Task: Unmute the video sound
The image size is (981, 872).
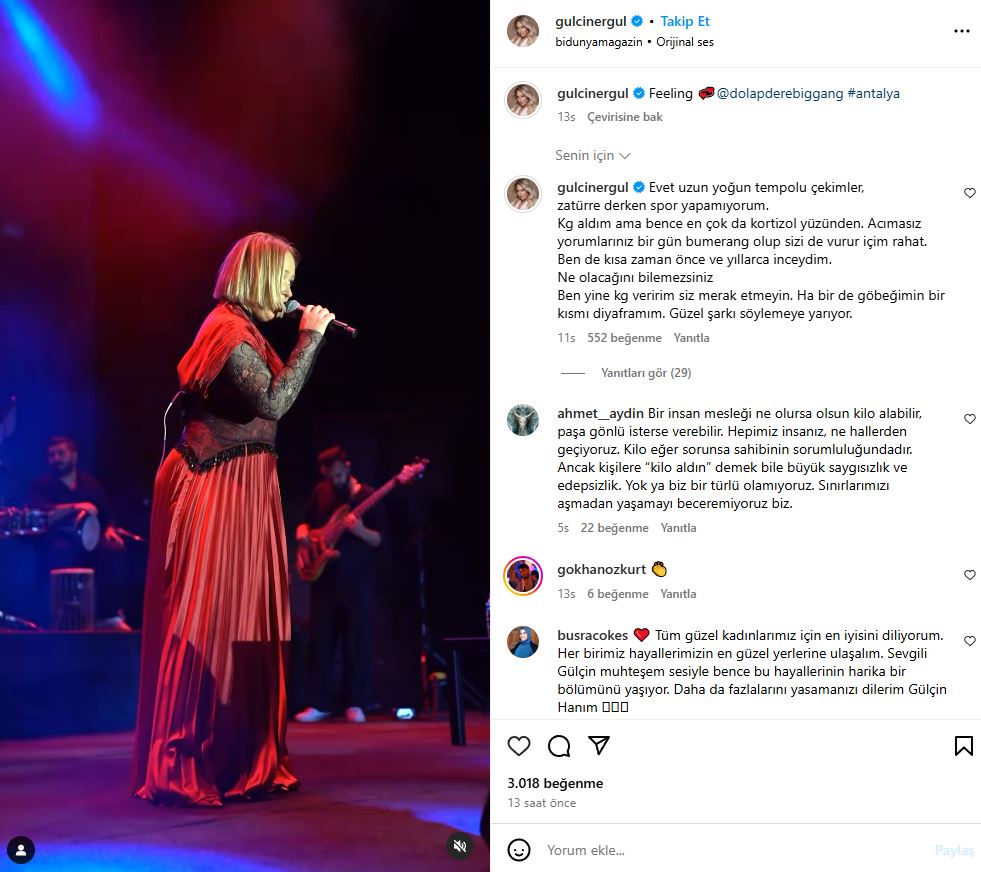Action: point(460,846)
